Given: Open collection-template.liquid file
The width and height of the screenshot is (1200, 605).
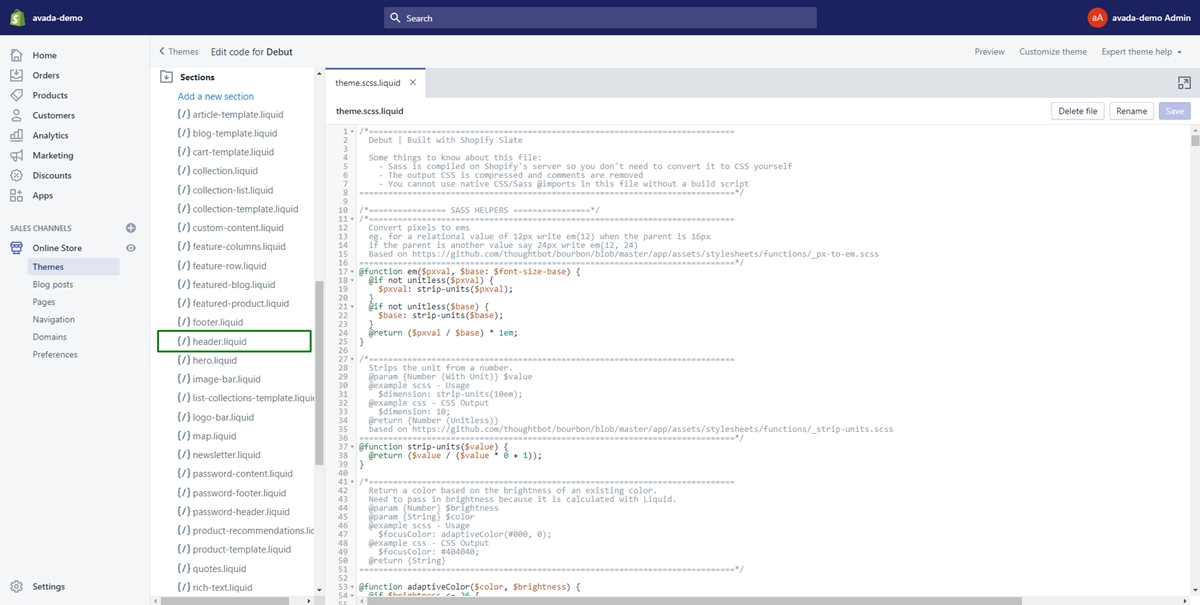Looking at the screenshot, I should click(237, 209).
